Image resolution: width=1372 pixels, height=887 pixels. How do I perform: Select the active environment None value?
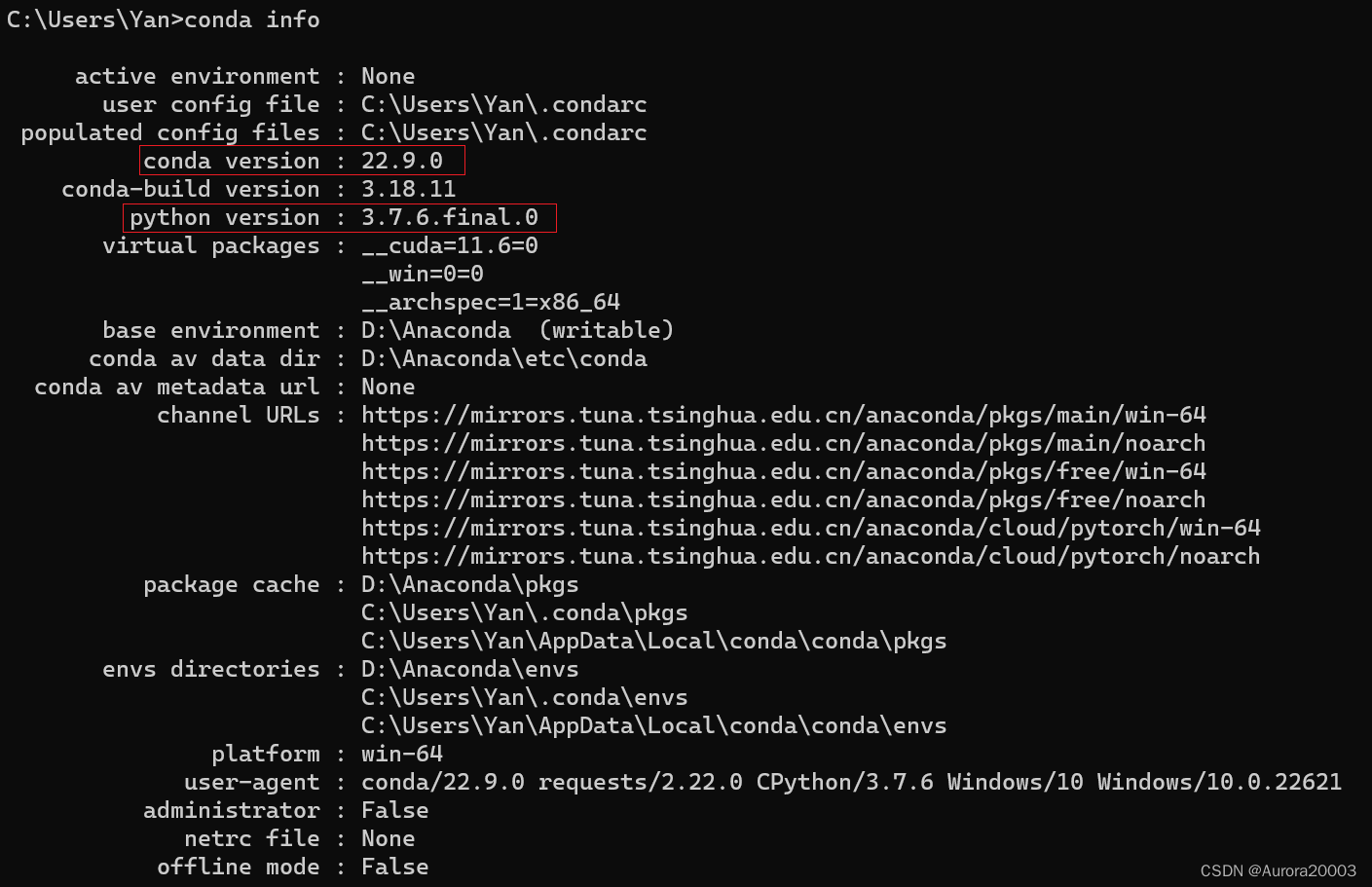pos(388,75)
